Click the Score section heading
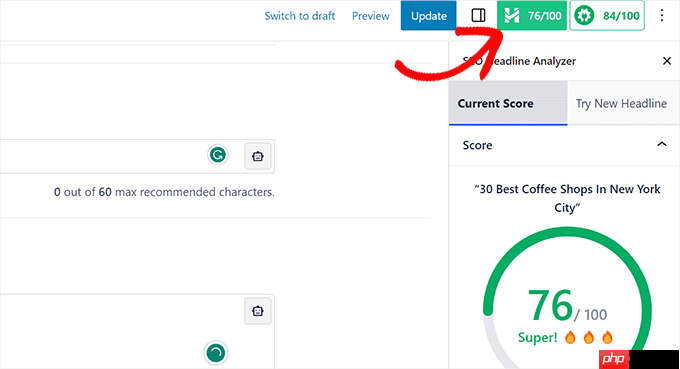The height and width of the screenshot is (369, 680). point(477,145)
